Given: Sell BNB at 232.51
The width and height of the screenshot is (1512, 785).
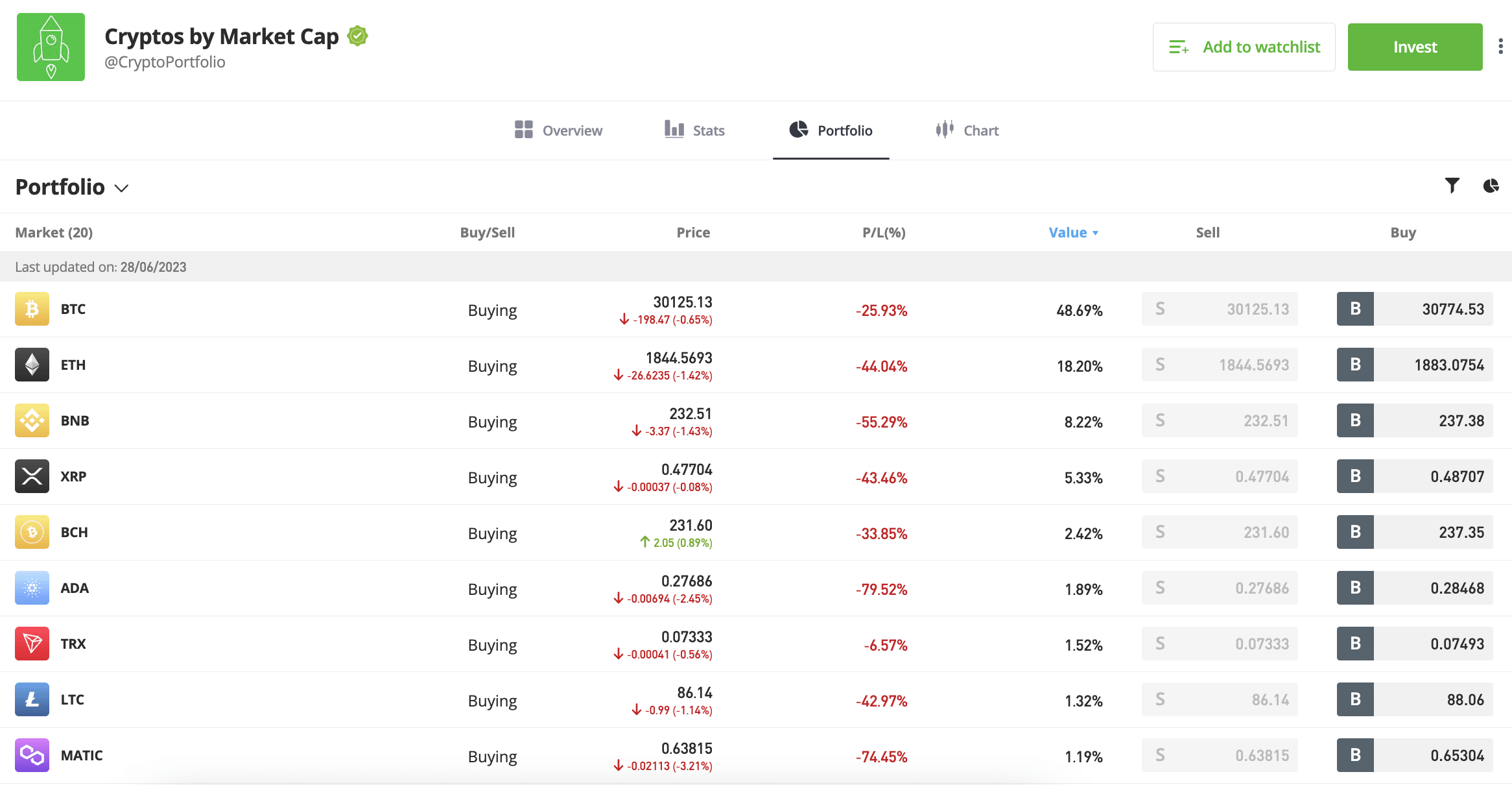Looking at the screenshot, I should (x=1220, y=420).
